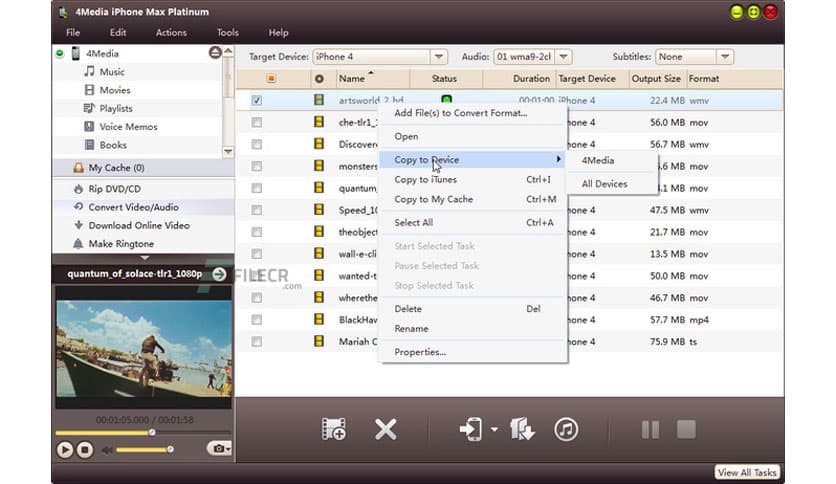Choose Copy to iTunes in context menu
Image resolution: width=836 pixels, height=484 pixels.
[473, 180]
